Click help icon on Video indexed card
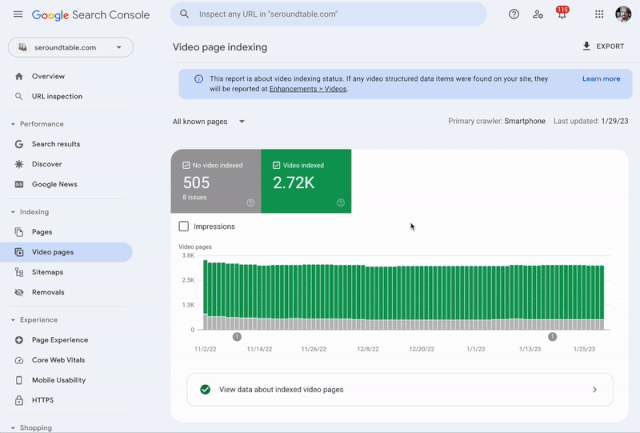This screenshot has width=640, height=433. tap(341, 203)
